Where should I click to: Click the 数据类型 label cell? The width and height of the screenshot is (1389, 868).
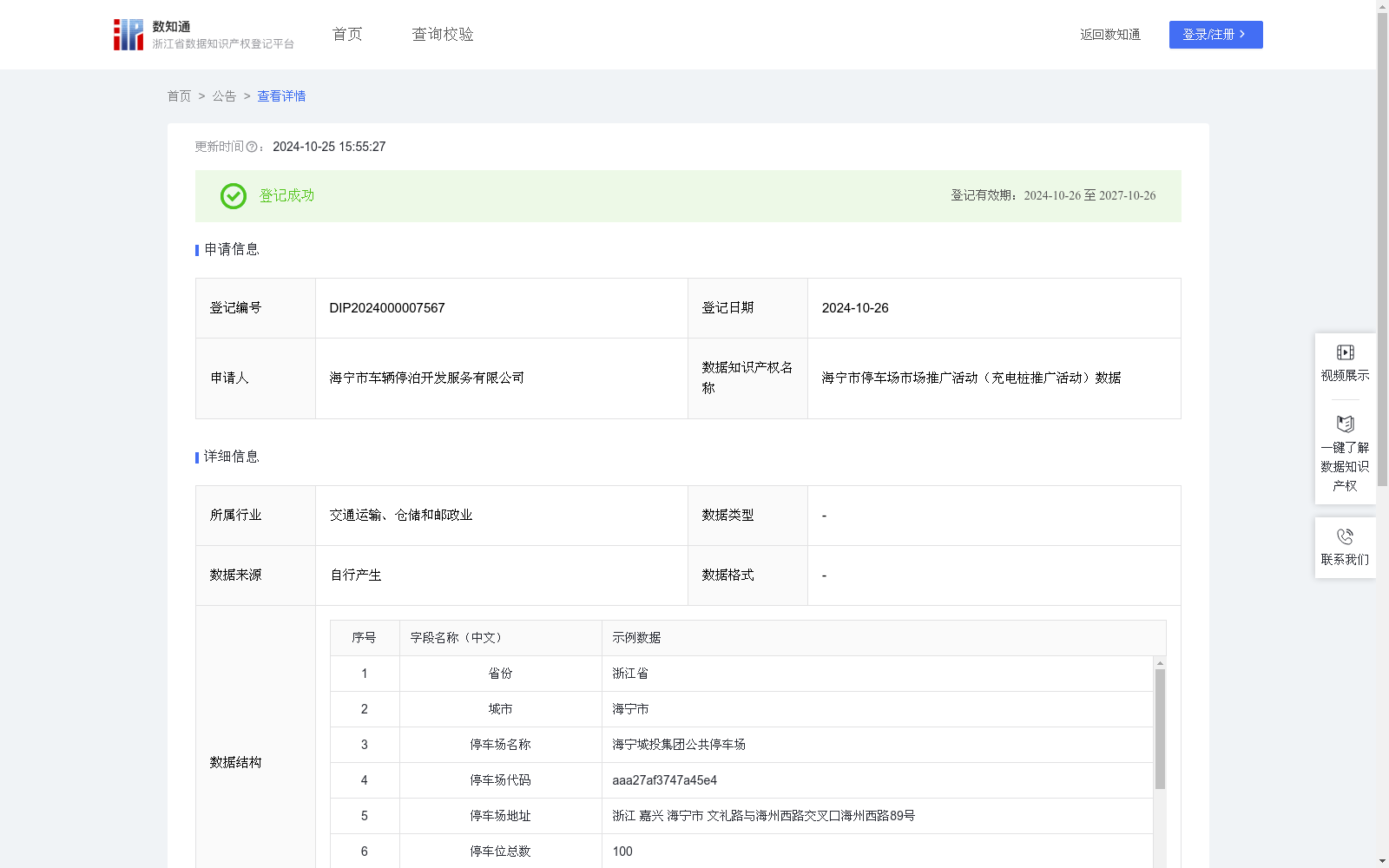(747, 516)
